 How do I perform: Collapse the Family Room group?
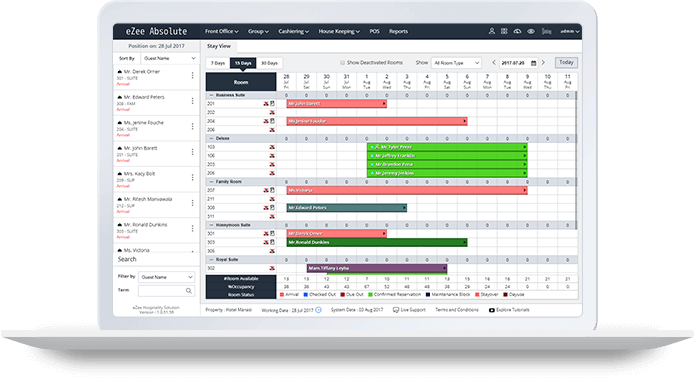(x=211, y=182)
